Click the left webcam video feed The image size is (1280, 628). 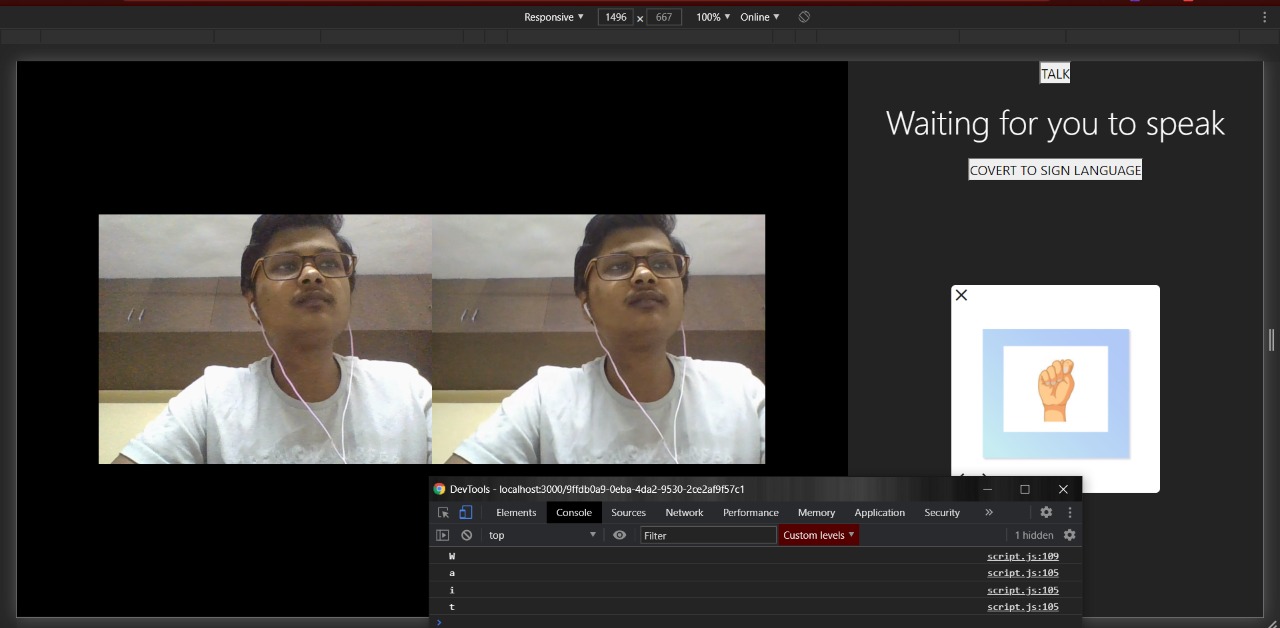pos(265,339)
